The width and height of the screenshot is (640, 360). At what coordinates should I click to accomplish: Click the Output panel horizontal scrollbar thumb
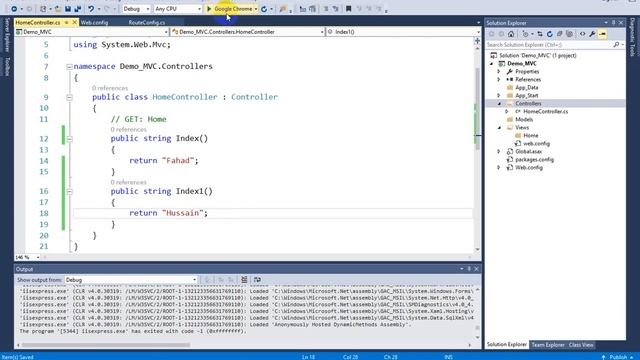pyautogui.click(x=107, y=345)
